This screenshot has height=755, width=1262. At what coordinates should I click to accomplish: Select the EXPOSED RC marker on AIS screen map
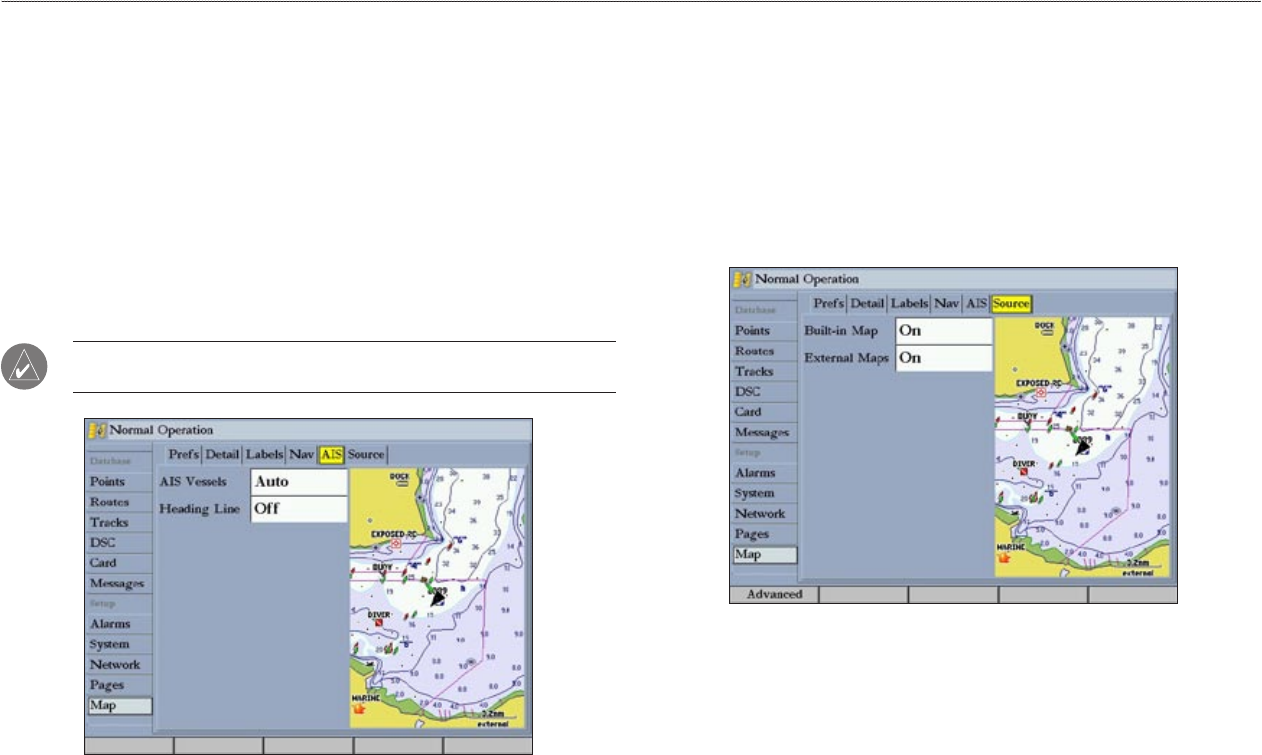point(395,545)
